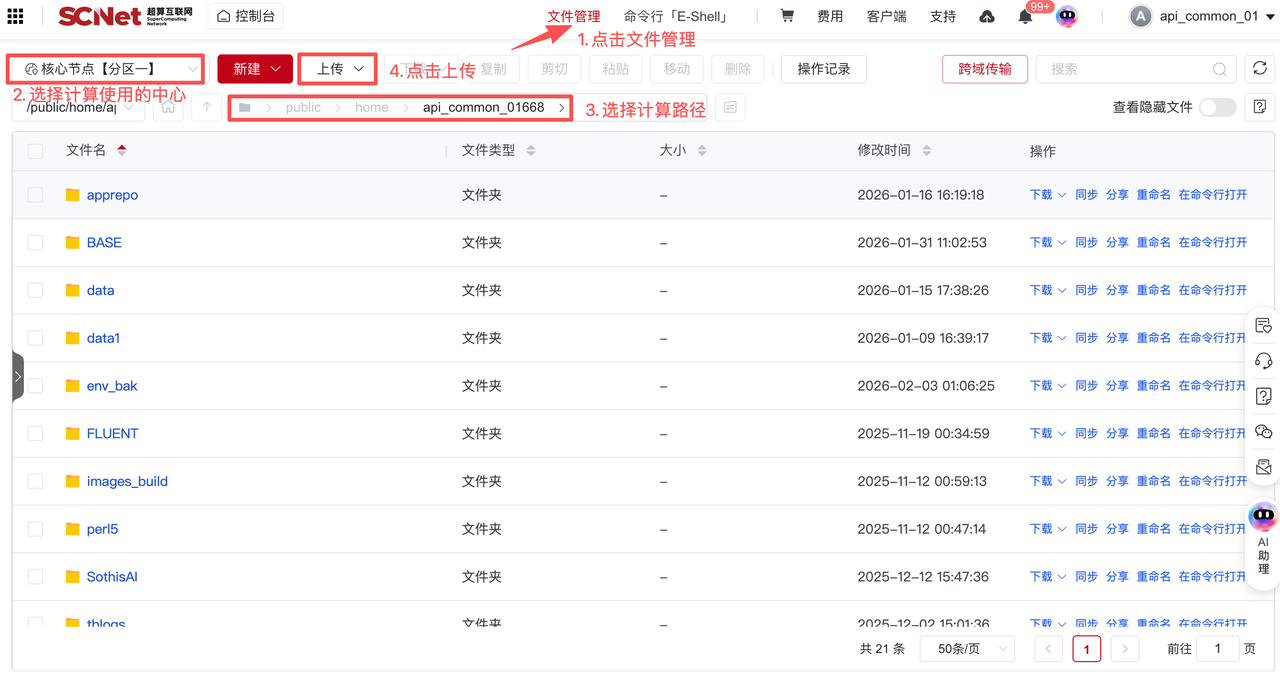Click the go-to page number field
Screen dimensions: 1280x675
coord(1217,649)
